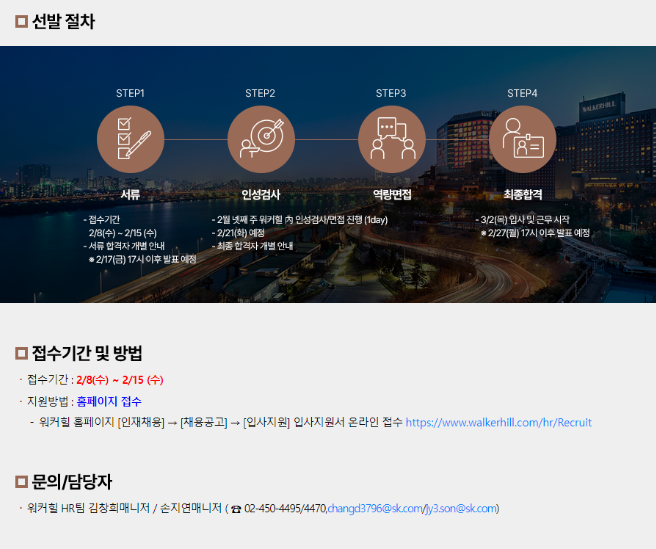Image resolution: width=656 pixels, height=549 pixels.
Task: Click the blue 홈페이지 접수 text
Action: (x=109, y=402)
